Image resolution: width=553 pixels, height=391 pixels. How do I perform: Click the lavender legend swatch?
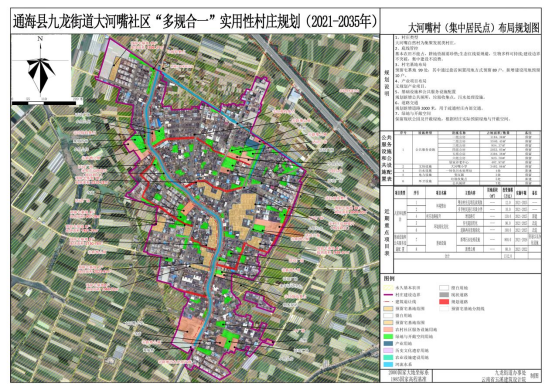click(388, 350)
